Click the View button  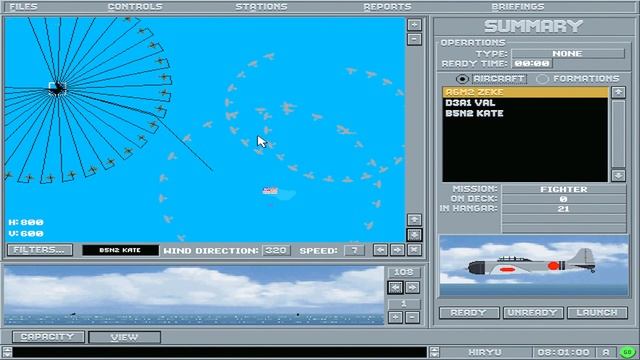[x=124, y=337]
